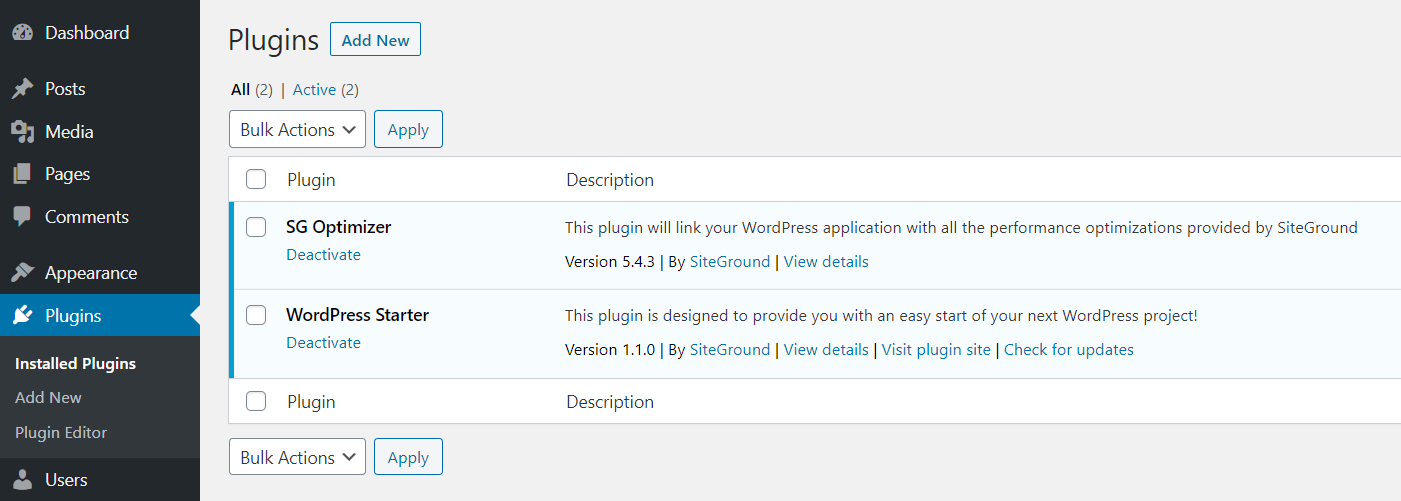Click the SG Optimizer plugin name
The image size is (1401, 501).
click(x=338, y=227)
